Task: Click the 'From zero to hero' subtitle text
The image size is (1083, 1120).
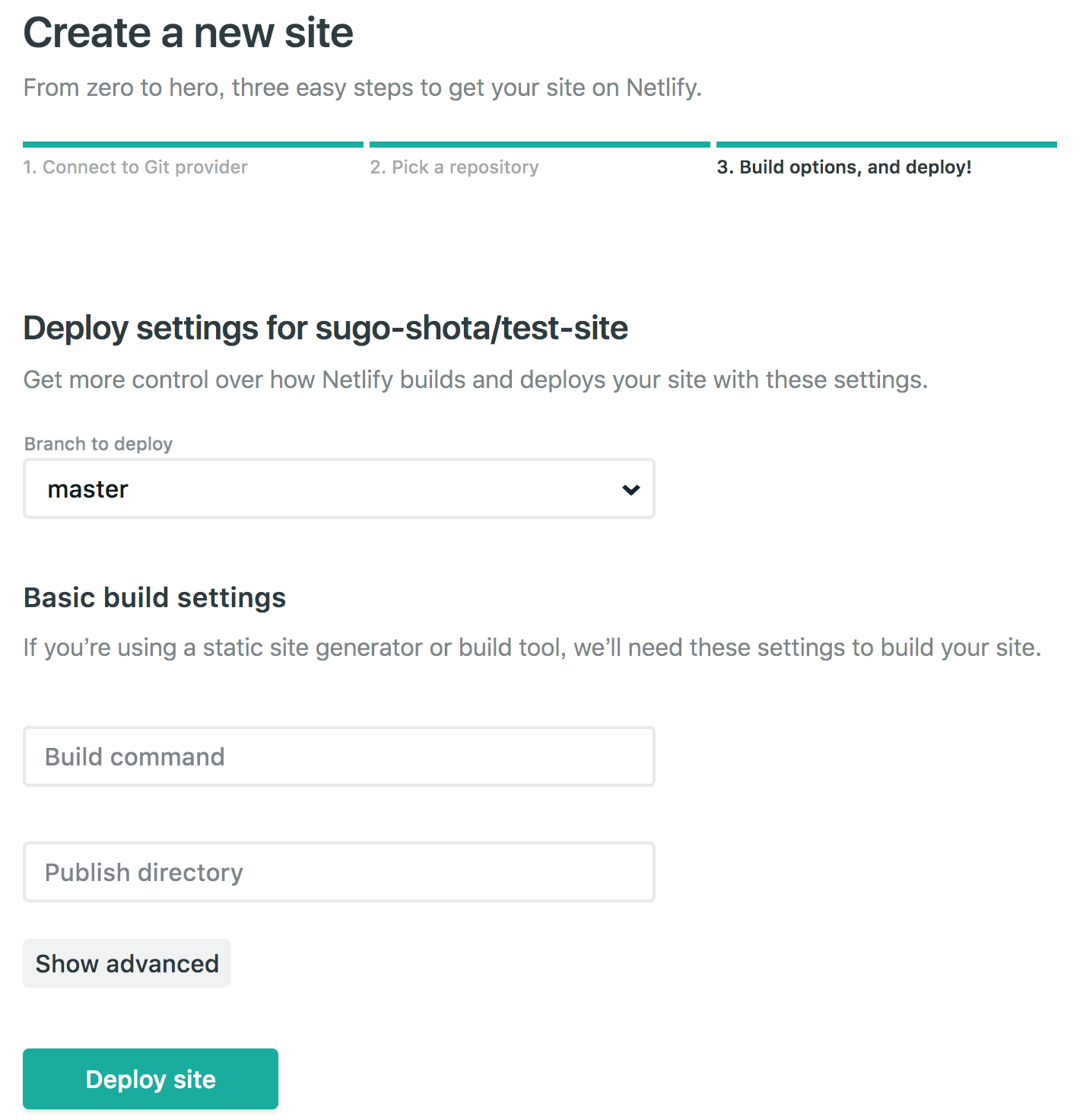Action: click(363, 87)
